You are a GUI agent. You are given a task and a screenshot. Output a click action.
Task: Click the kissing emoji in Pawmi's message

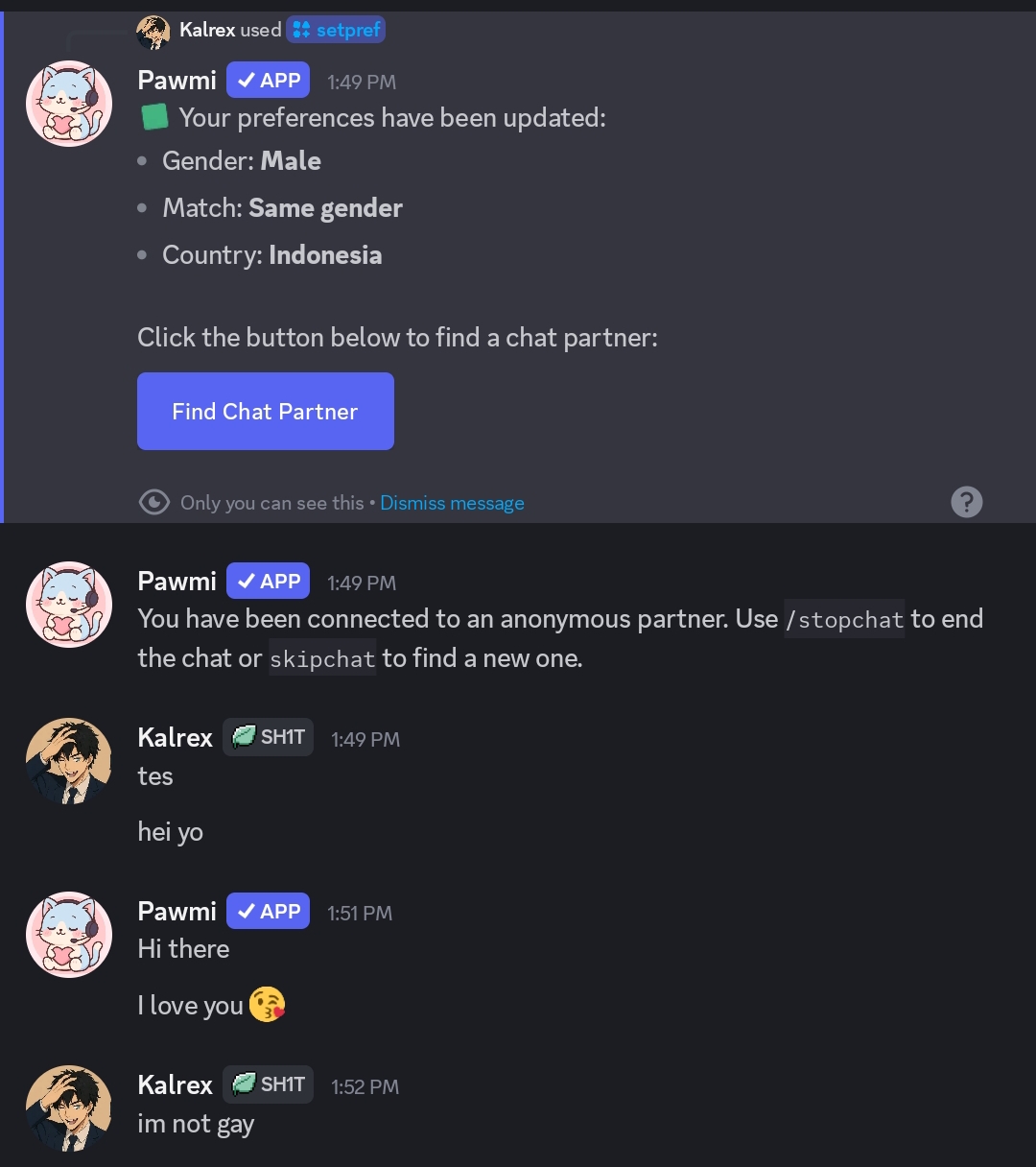tap(267, 1004)
